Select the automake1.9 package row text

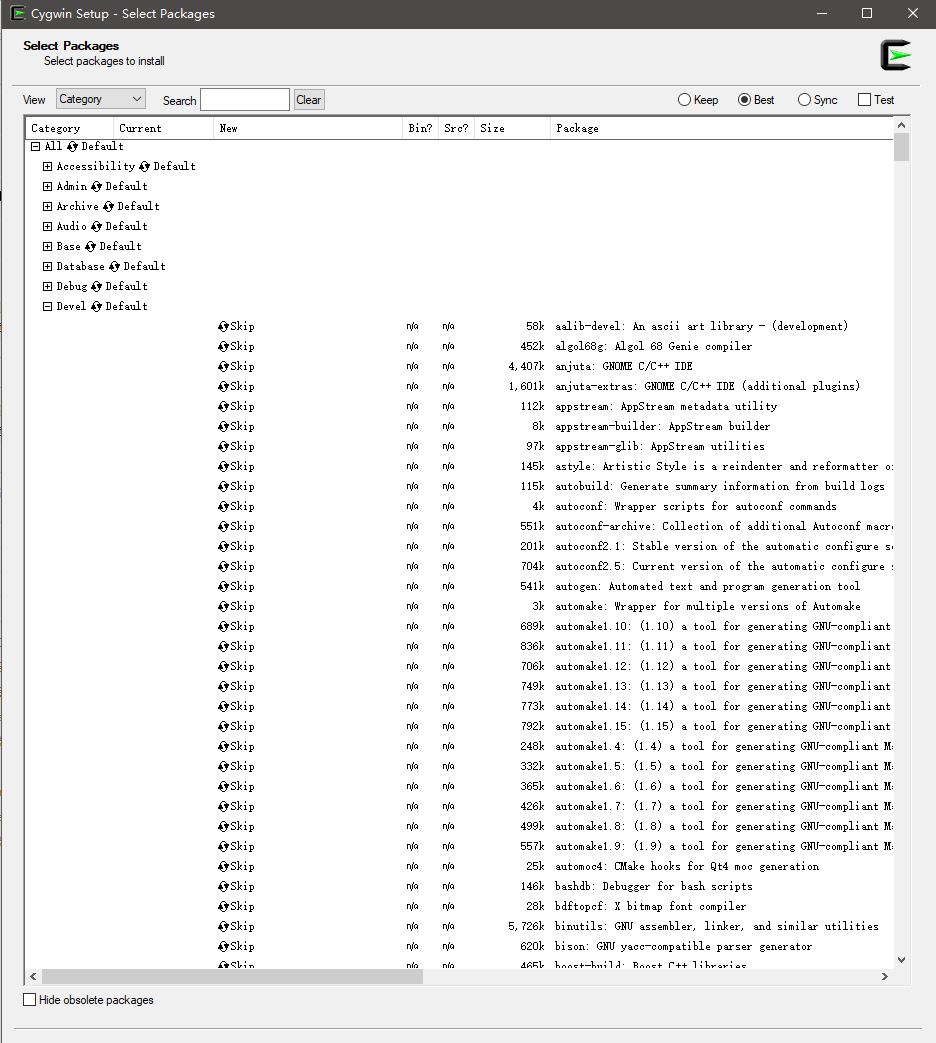coord(724,846)
